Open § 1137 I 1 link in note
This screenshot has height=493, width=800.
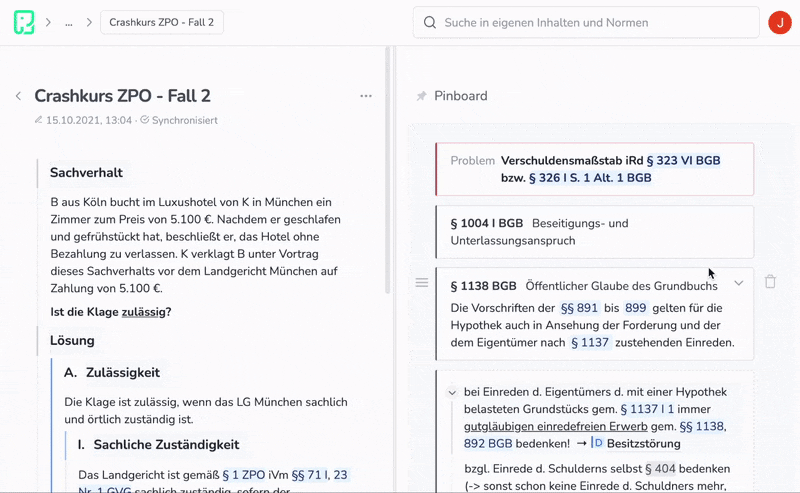[647, 409]
